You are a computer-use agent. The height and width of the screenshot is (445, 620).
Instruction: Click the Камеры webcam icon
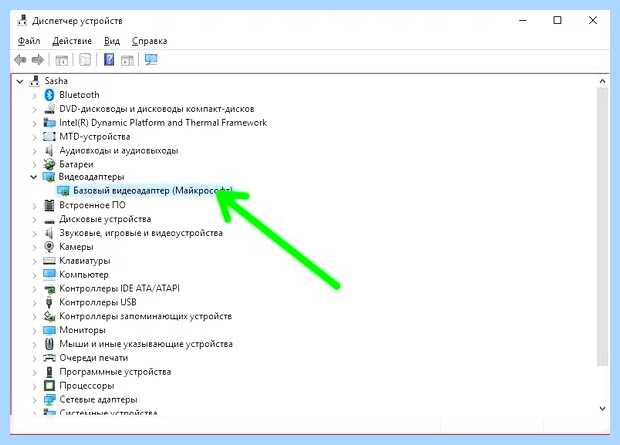pos(49,247)
